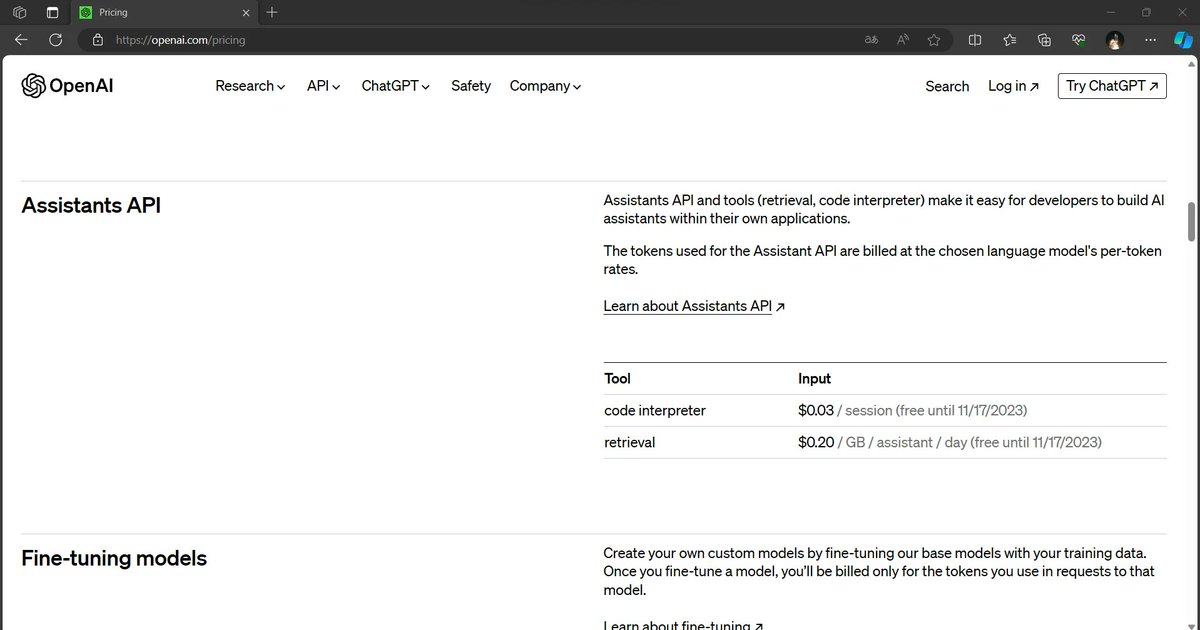Expand the API dropdown
Image resolution: width=1200 pixels, height=630 pixels.
click(322, 86)
